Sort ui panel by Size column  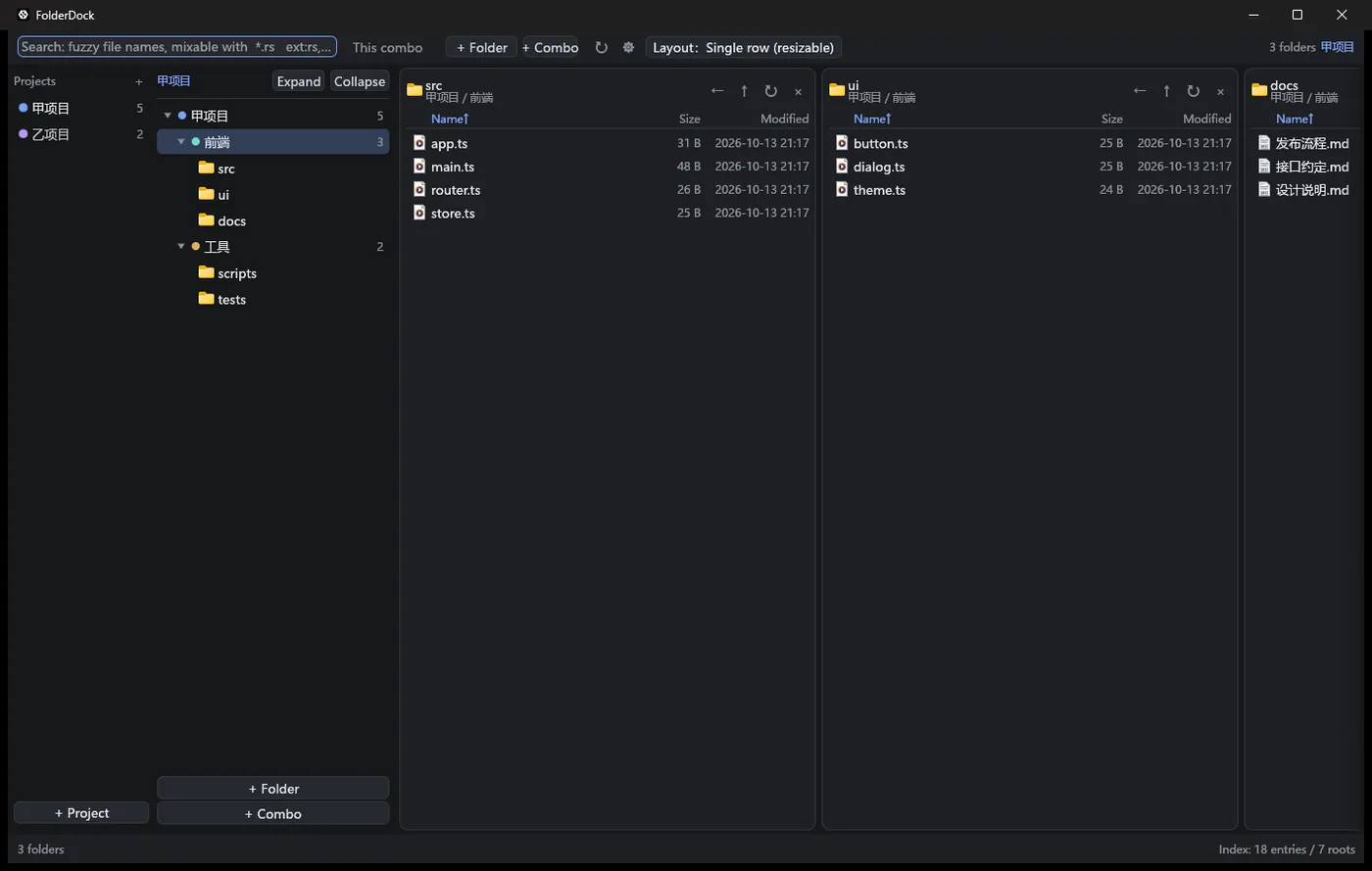tap(1112, 119)
